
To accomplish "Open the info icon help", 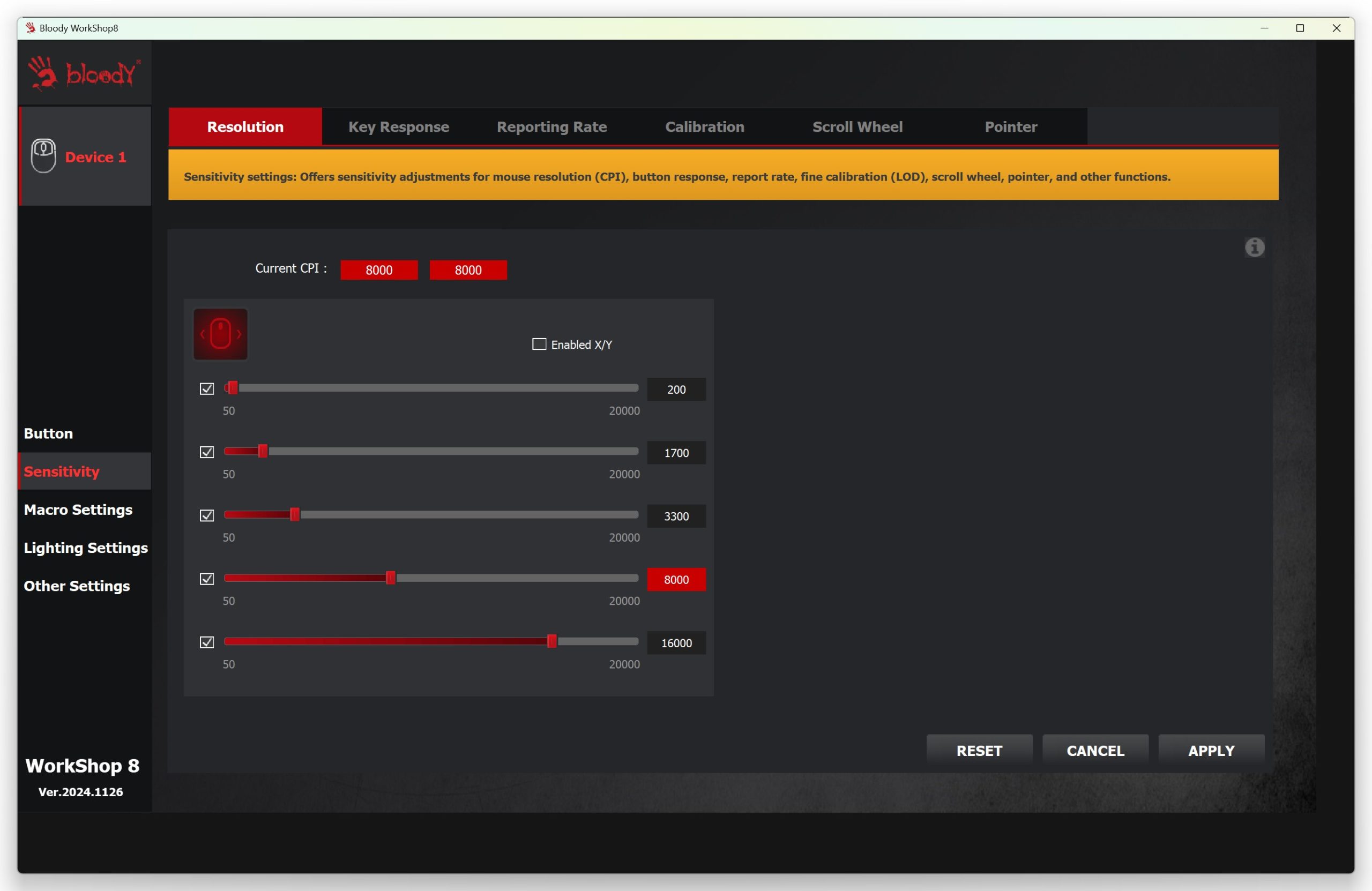I will (x=1255, y=247).
